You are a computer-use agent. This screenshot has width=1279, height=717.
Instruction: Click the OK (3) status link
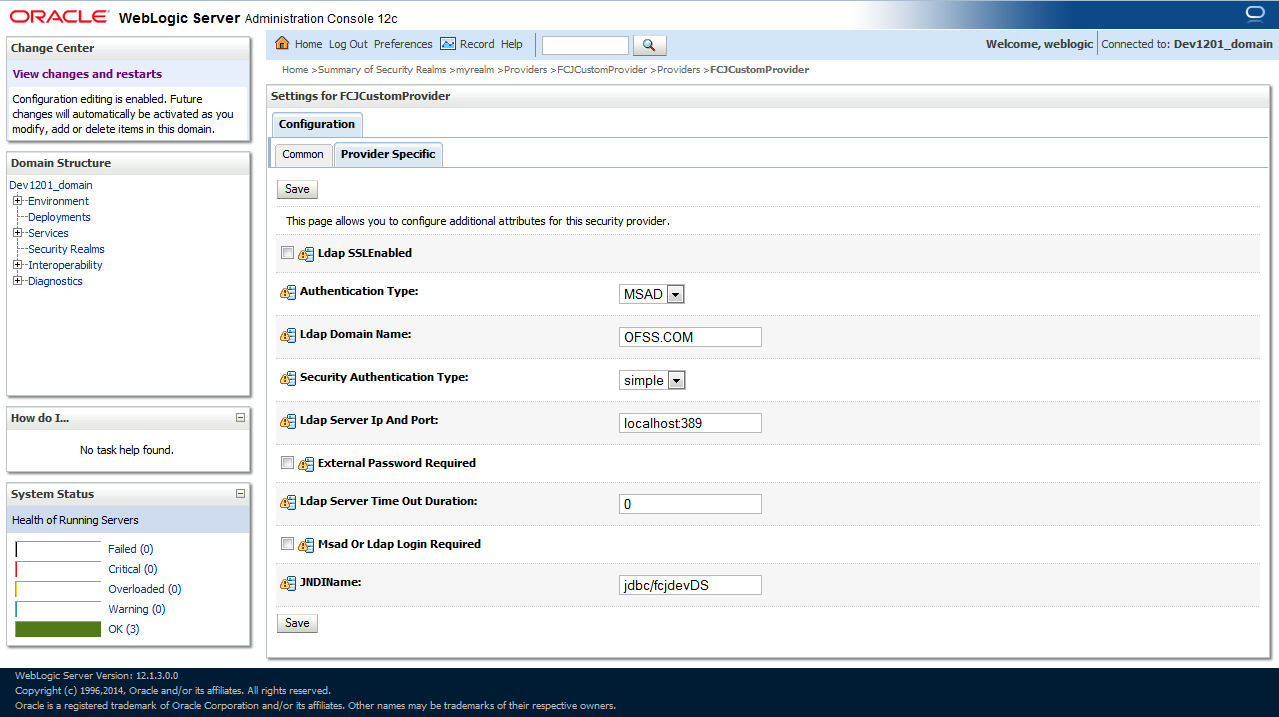click(x=124, y=629)
